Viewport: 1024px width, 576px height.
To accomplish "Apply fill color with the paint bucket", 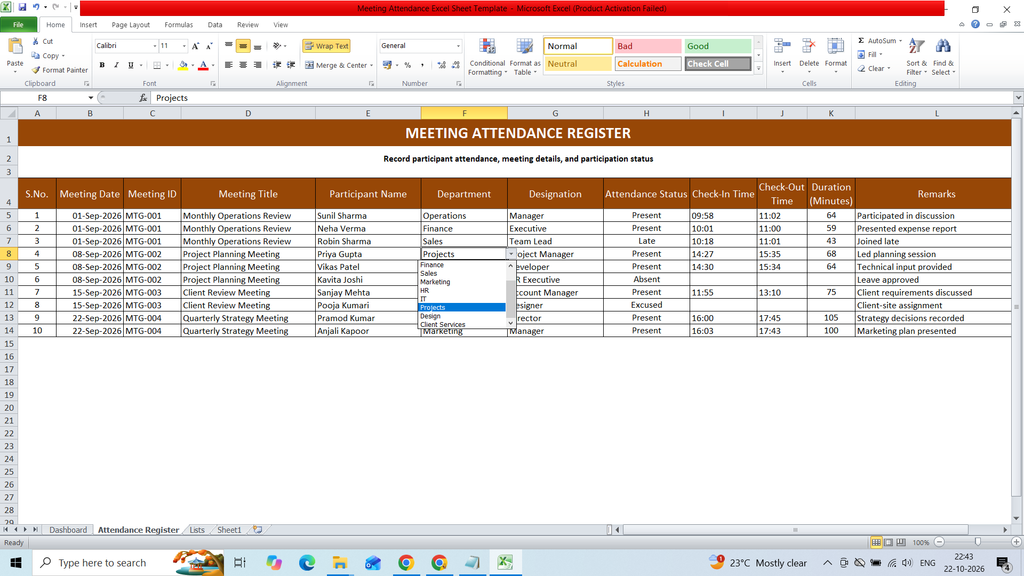I will point(183,65).
